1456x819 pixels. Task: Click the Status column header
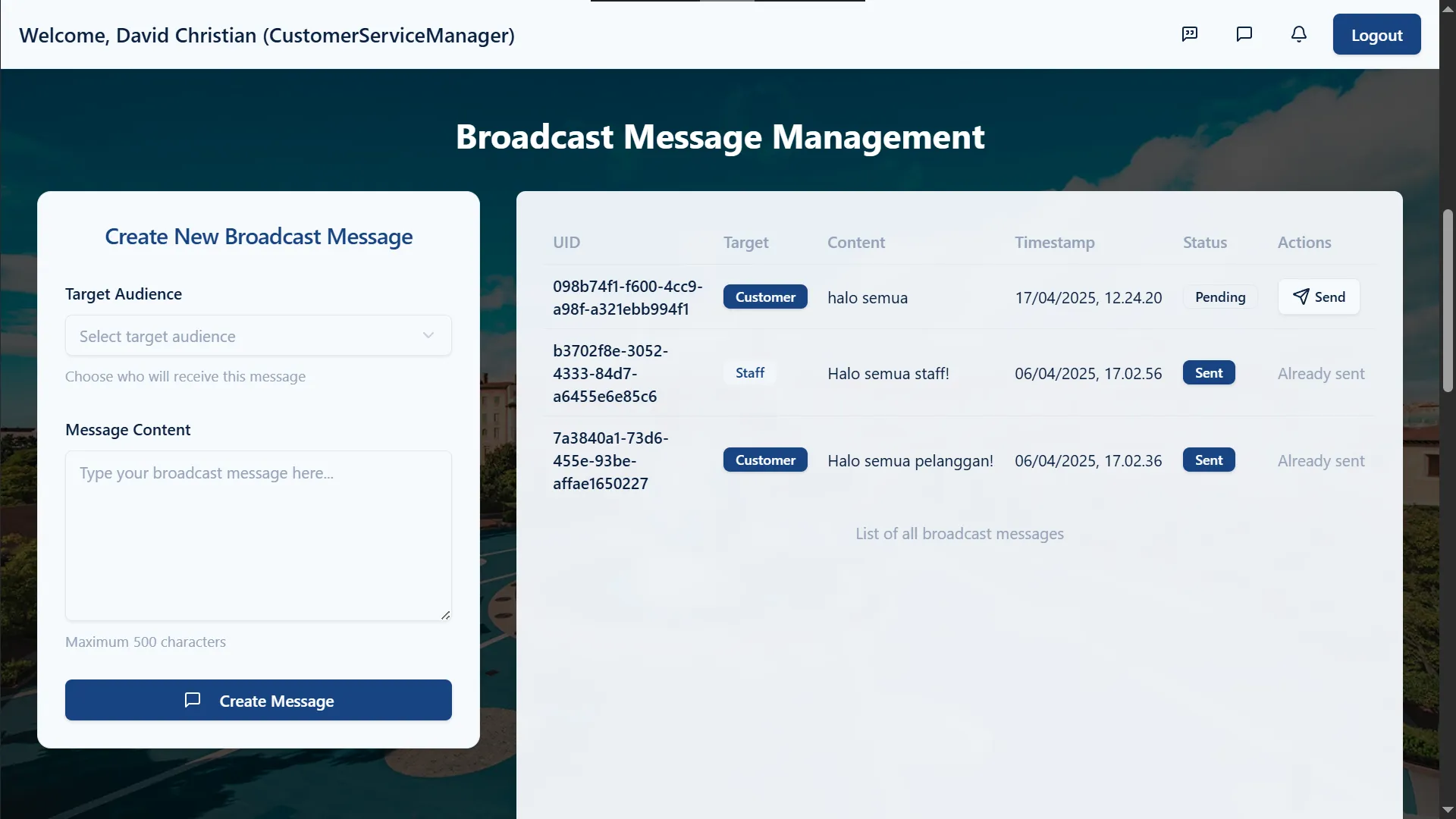(x=1204, y=243)
